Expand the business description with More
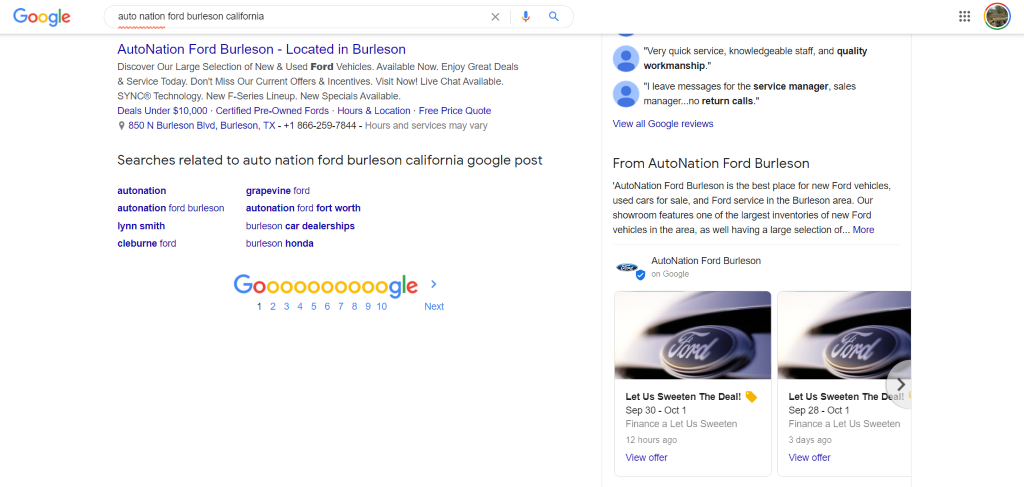 (x=863, y=230)
